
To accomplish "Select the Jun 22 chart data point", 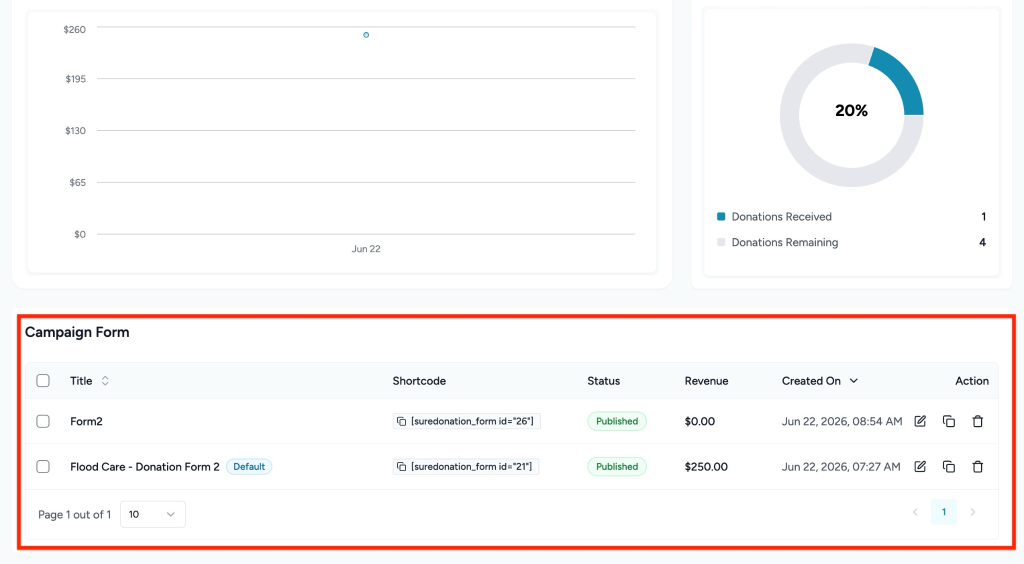I will click(x=366, y=35).
